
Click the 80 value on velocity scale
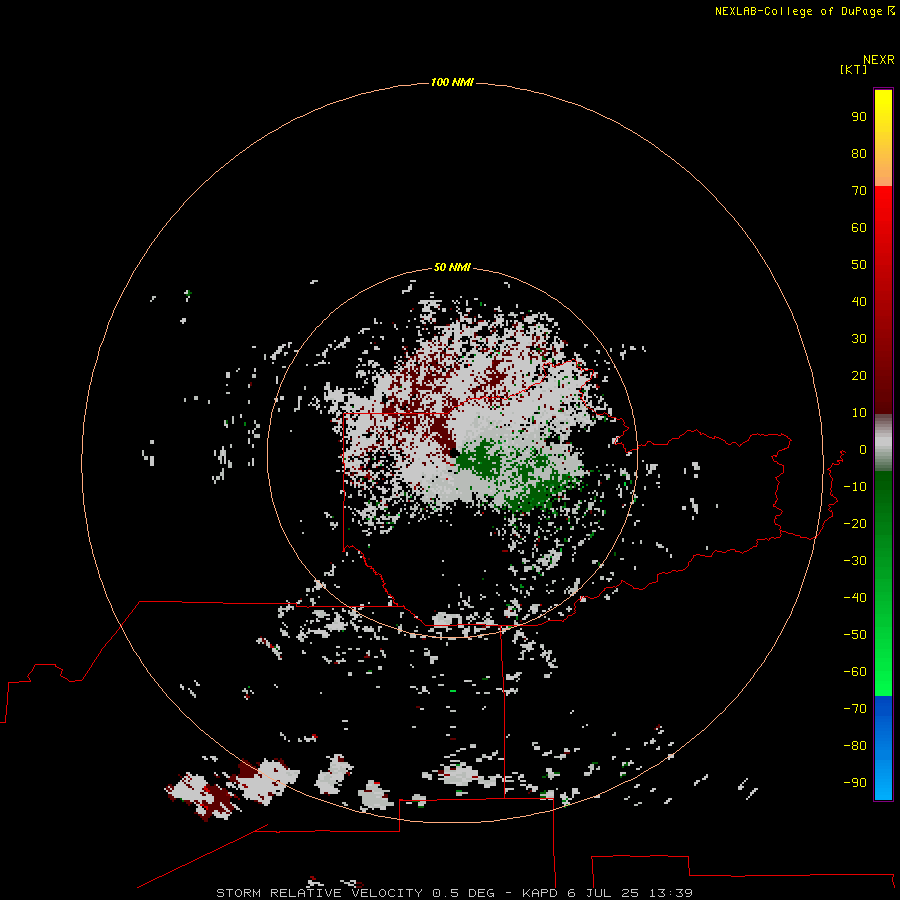tap(859, 153)
